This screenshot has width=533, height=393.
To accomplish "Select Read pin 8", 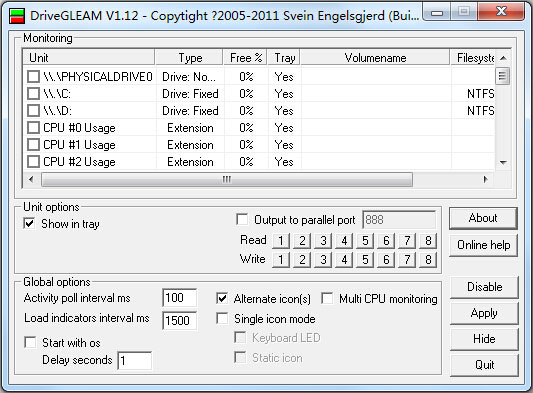I will pyautogui.click(x=428, y=241).
